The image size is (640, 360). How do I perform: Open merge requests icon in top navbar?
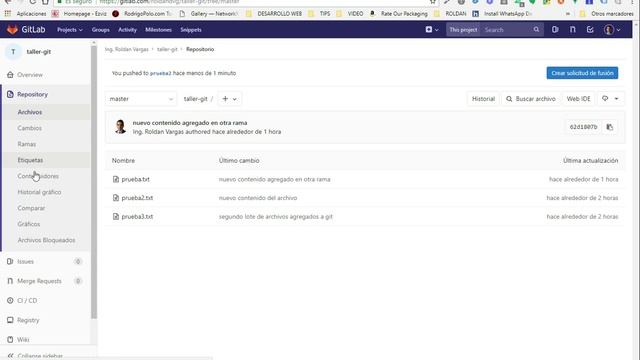pyautogui.click(x=573, y=29)
